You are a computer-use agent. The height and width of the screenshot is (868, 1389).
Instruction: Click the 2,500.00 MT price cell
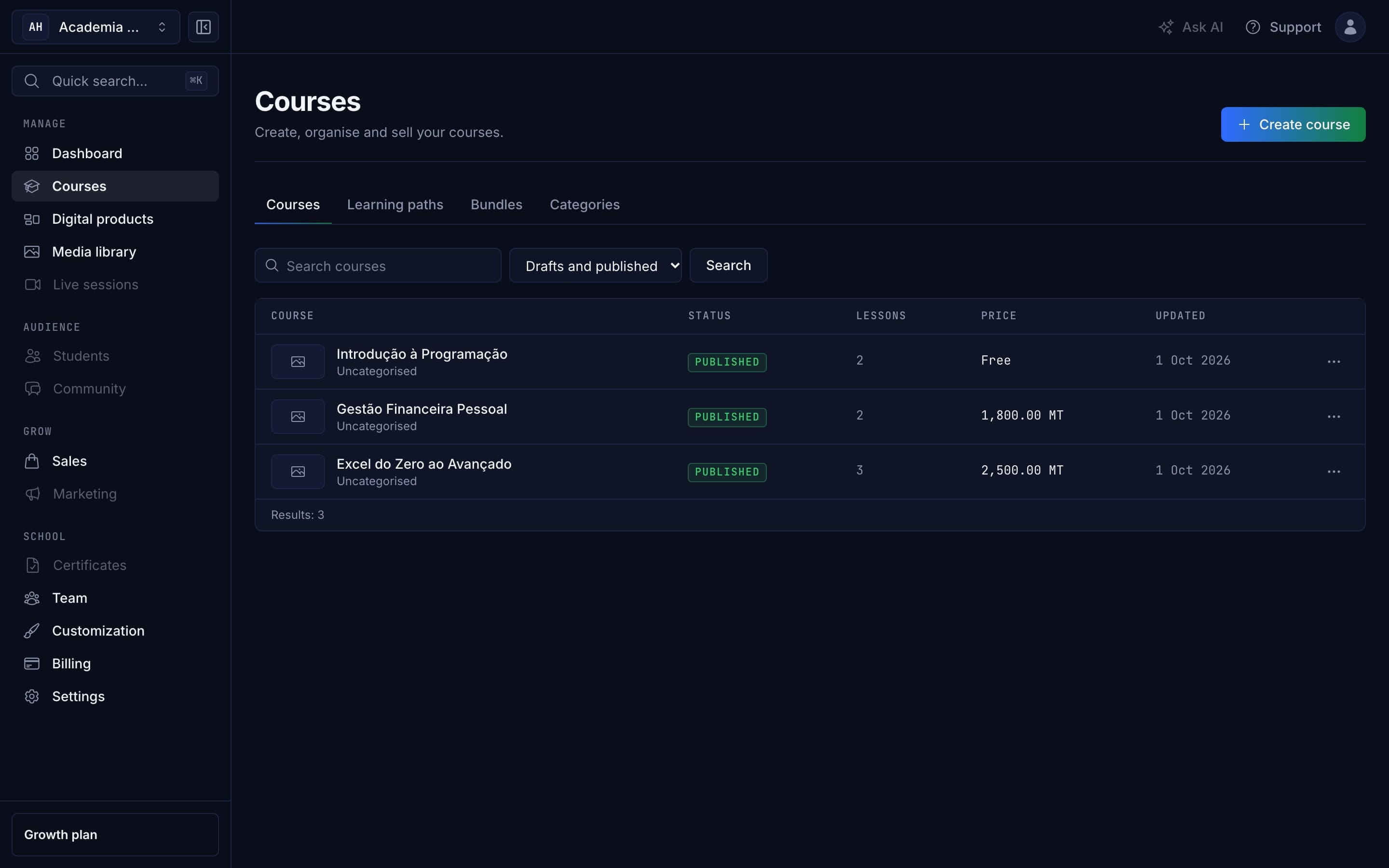[x=1021, y=471]
